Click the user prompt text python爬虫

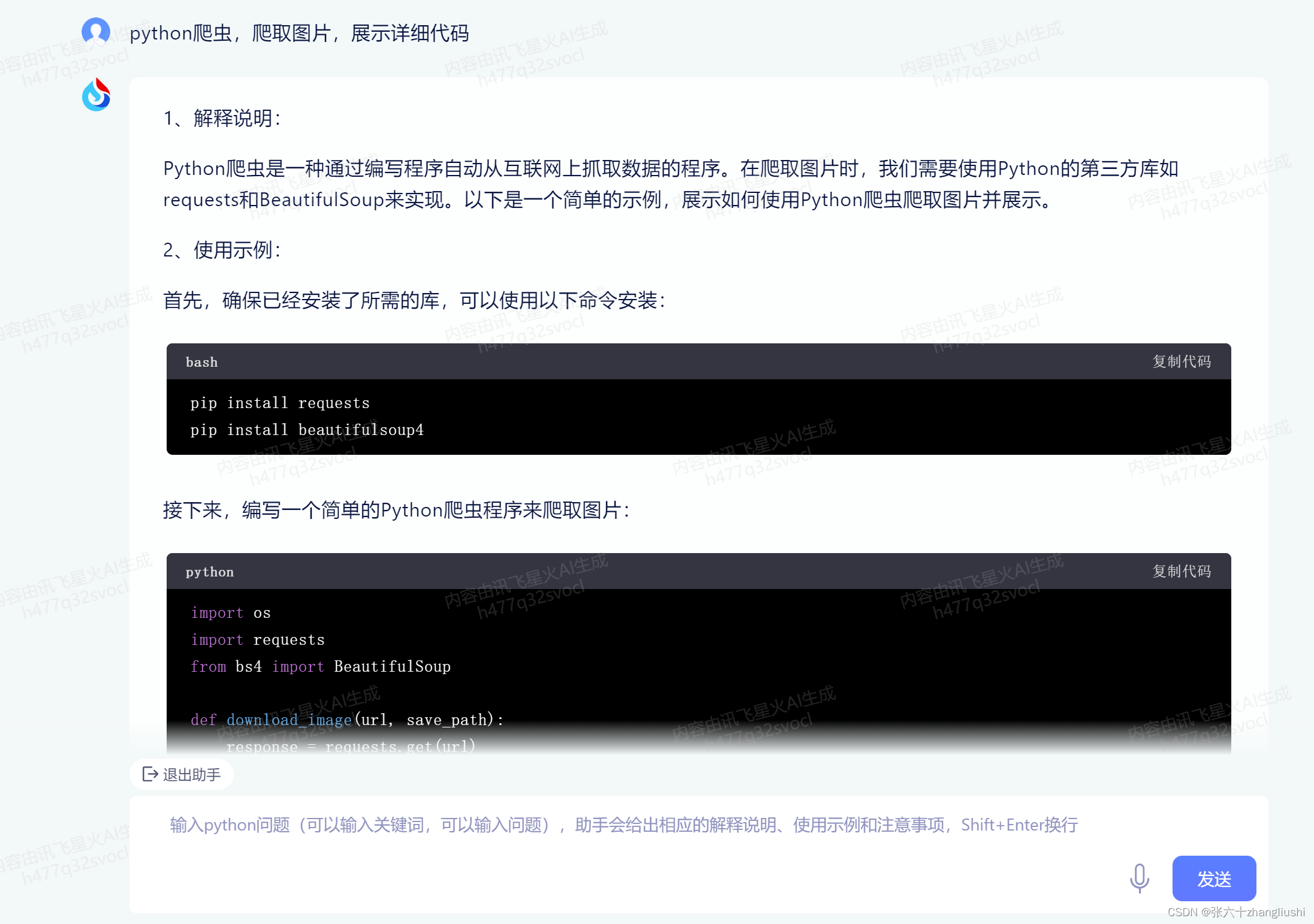pyautogui.click(x=299, y=33)
